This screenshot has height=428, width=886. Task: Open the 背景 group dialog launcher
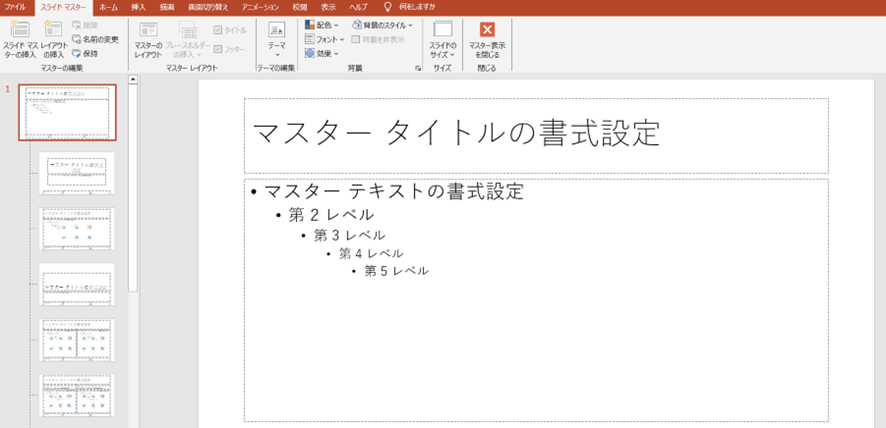[417, 68]
